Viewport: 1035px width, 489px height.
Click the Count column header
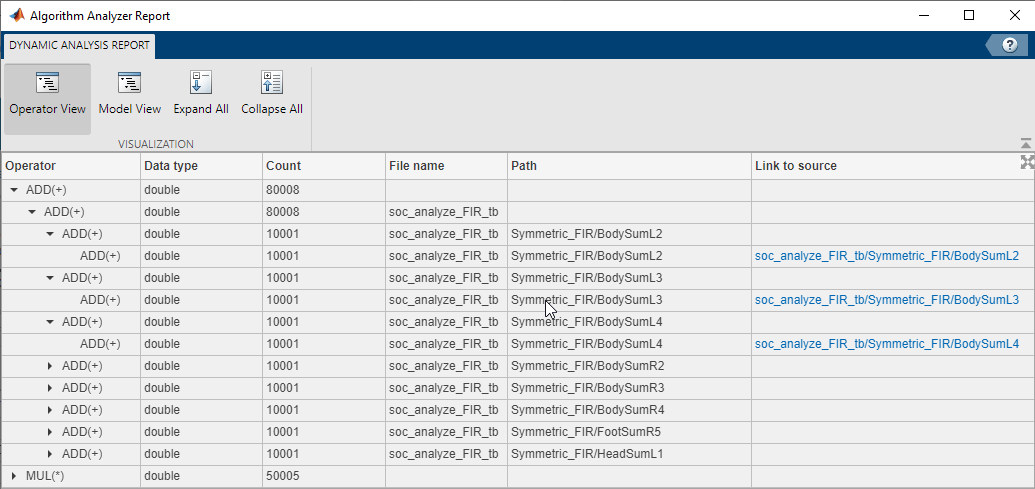283,166
